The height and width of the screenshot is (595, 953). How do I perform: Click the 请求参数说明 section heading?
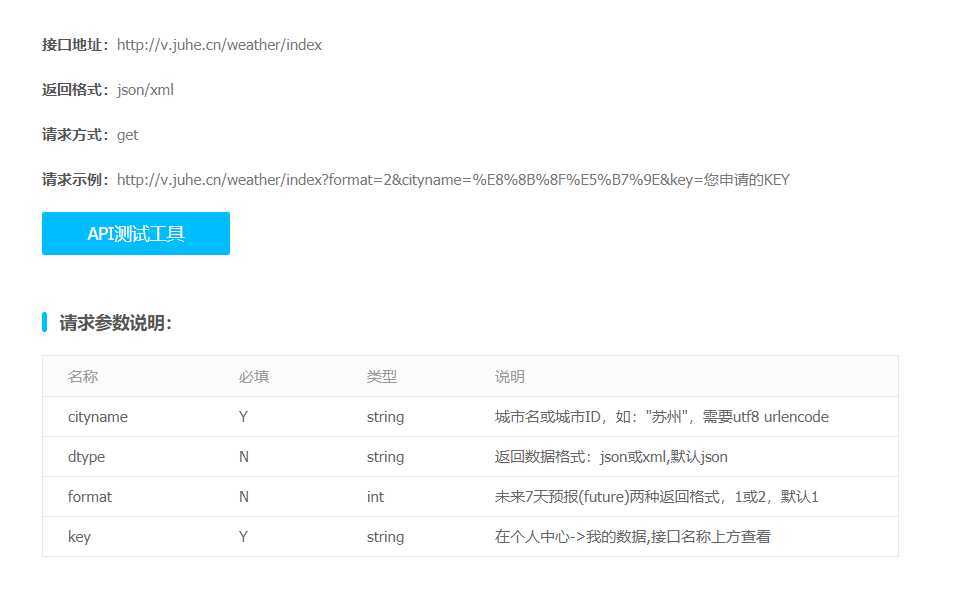tap(115, 323)
